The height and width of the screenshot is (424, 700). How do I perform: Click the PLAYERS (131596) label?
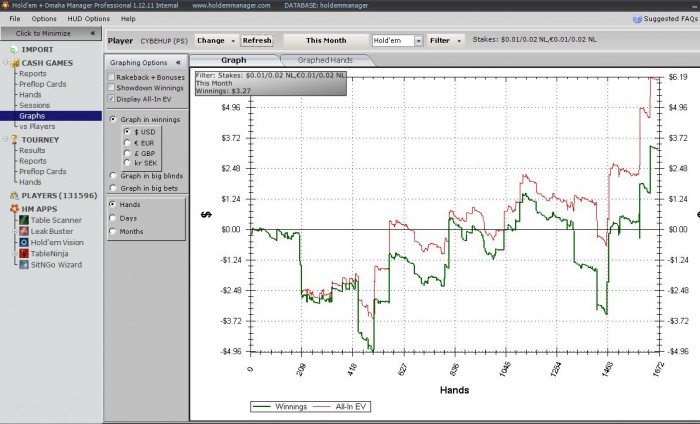pyautogui.click(x=59, y=195)
